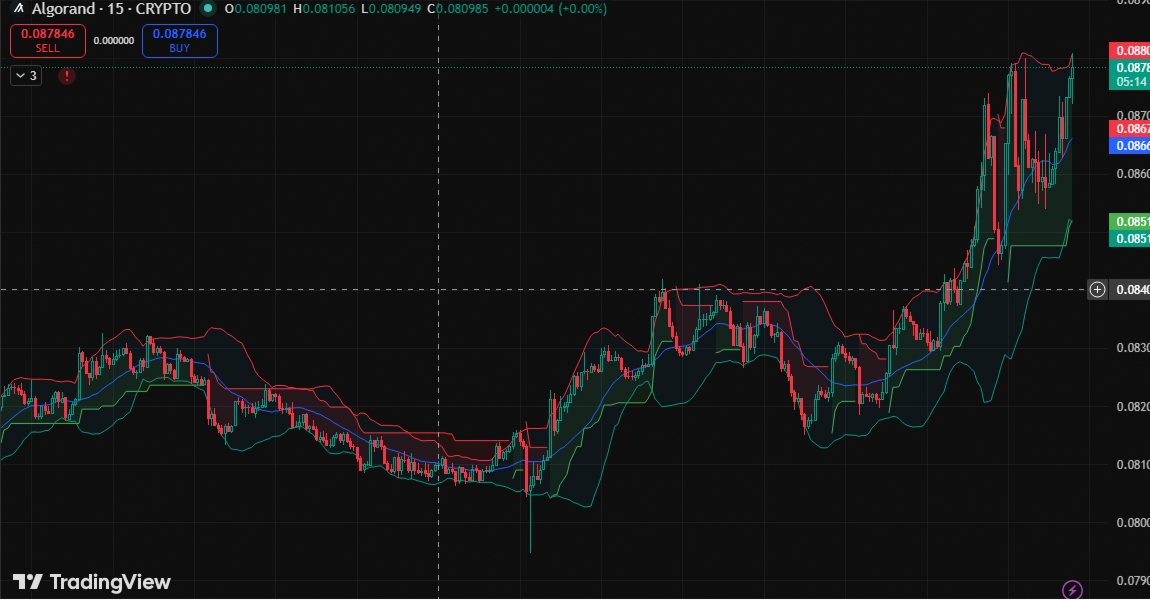Click the plus icon on the crosshair price line
Image resolution: width=1150 pixels, height=600 pixels.
click(x=1097, y=290)
